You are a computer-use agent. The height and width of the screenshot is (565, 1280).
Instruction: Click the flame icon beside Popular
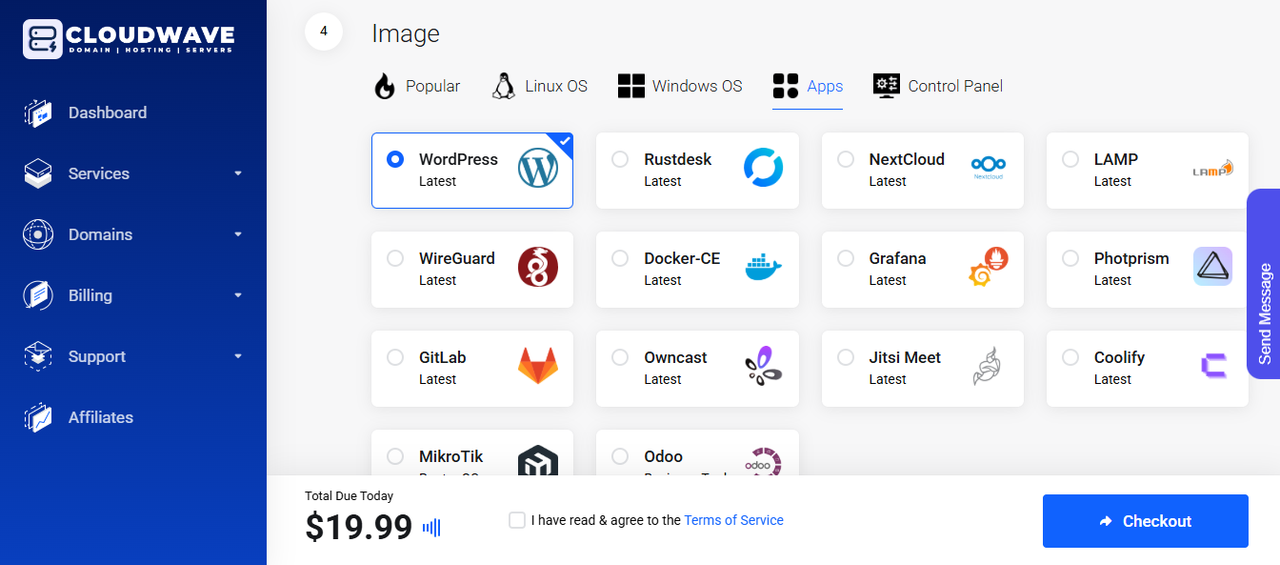pos(385,86)
